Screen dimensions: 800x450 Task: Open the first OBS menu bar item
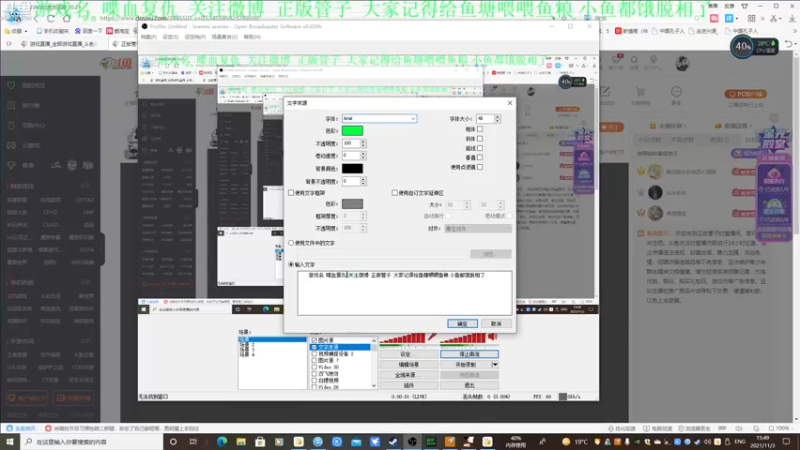[148, 37]
